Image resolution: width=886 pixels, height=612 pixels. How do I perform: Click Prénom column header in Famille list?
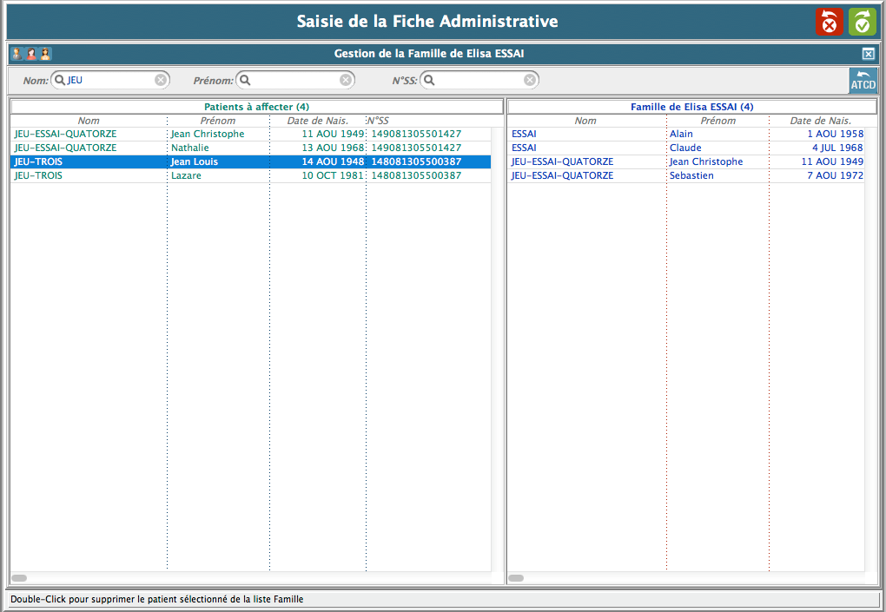pyautogui.click(x=717, y=121)
